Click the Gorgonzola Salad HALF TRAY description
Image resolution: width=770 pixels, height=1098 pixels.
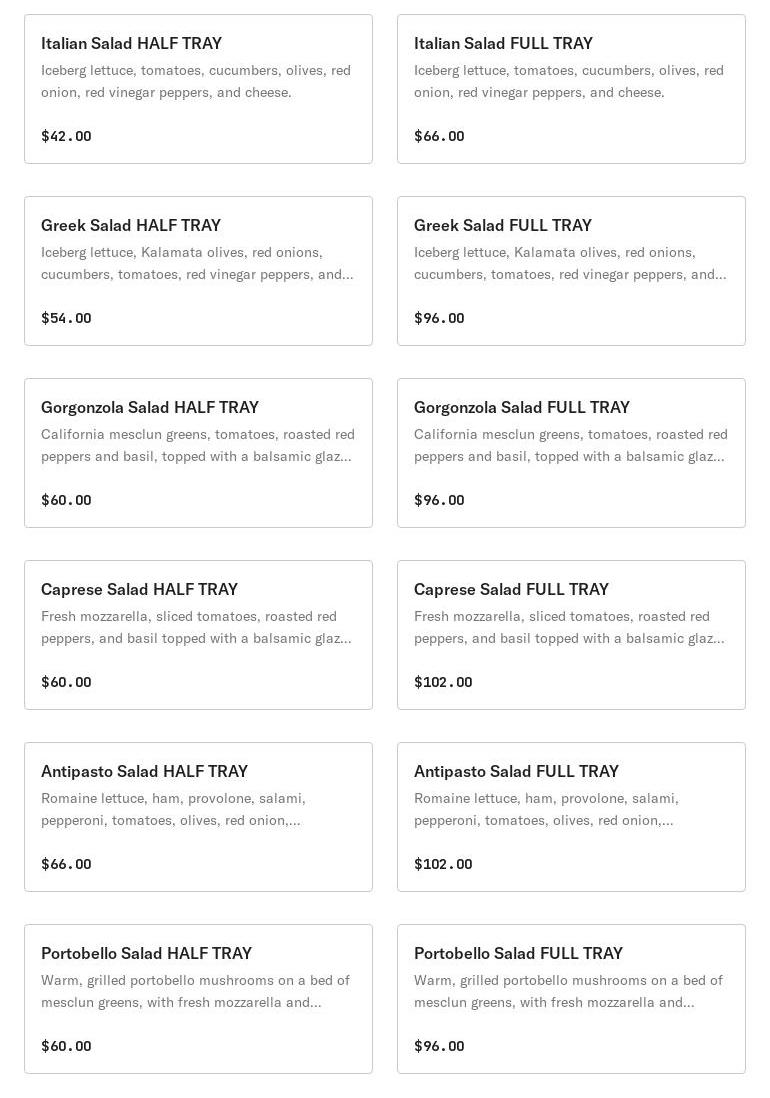(197, 445)
